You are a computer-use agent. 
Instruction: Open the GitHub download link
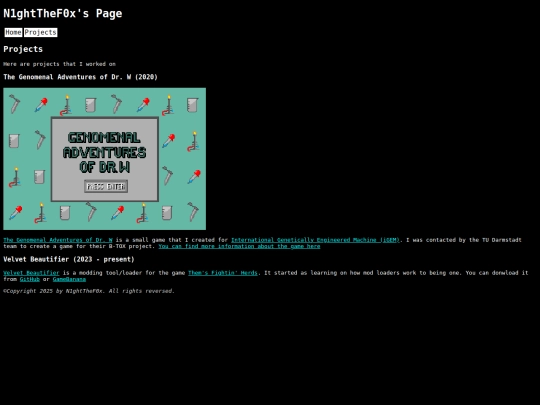30,279
